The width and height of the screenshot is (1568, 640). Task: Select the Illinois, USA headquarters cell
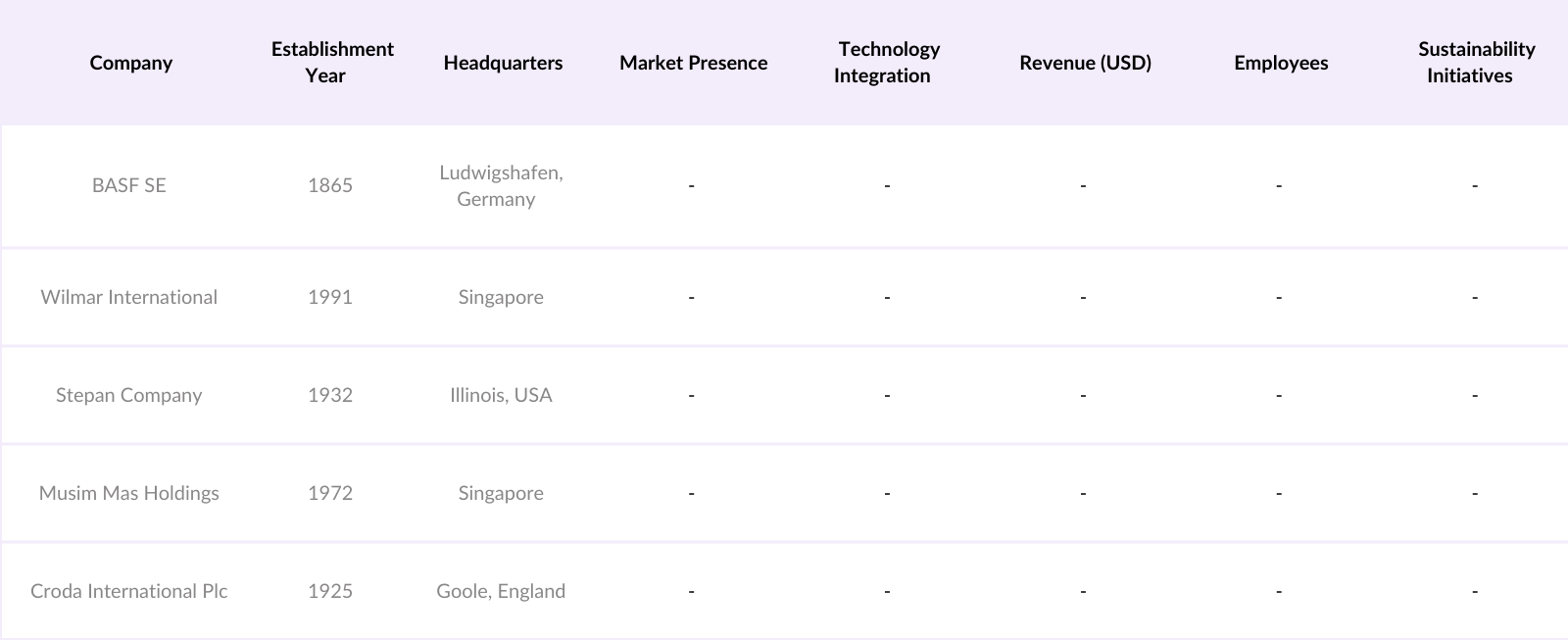[501, 395]
